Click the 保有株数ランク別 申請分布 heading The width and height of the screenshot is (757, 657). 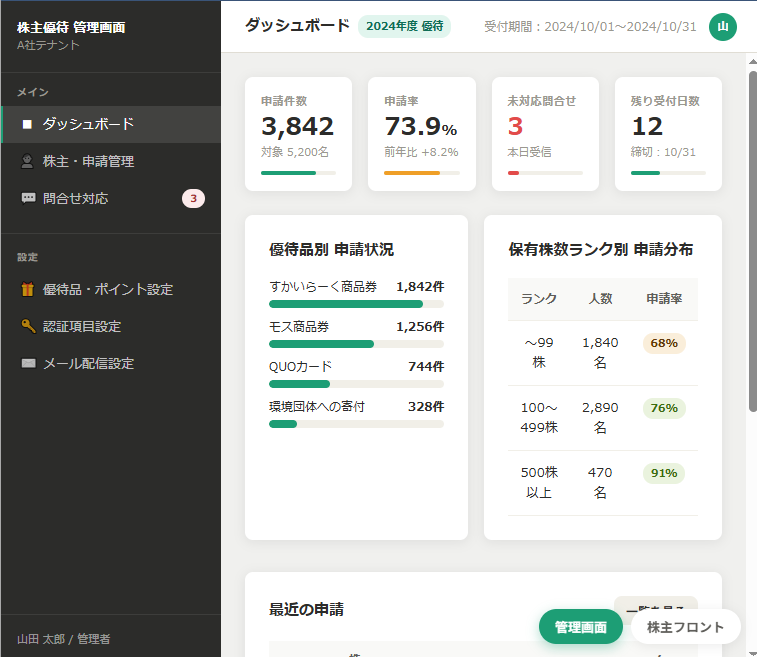[x=601, y=250]
